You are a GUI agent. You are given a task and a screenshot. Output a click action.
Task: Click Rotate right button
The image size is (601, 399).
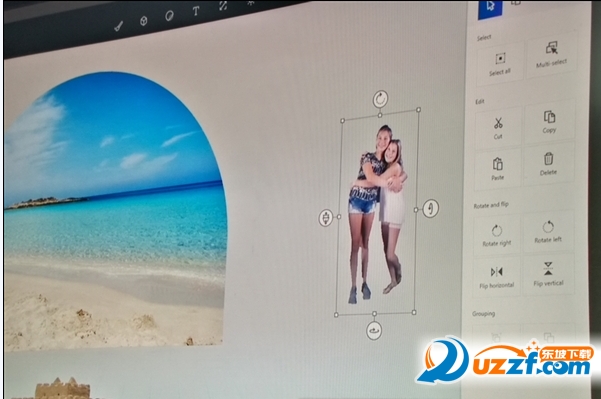click(x=497, y=235)
